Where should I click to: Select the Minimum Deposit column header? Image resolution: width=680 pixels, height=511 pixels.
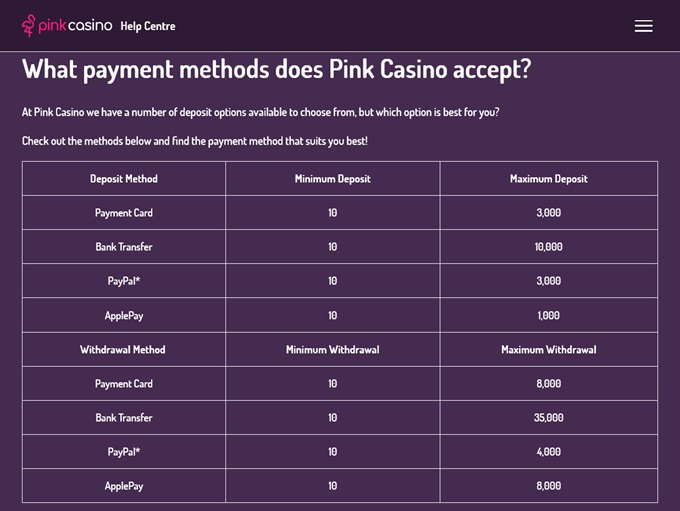click(x=332, y=179)
